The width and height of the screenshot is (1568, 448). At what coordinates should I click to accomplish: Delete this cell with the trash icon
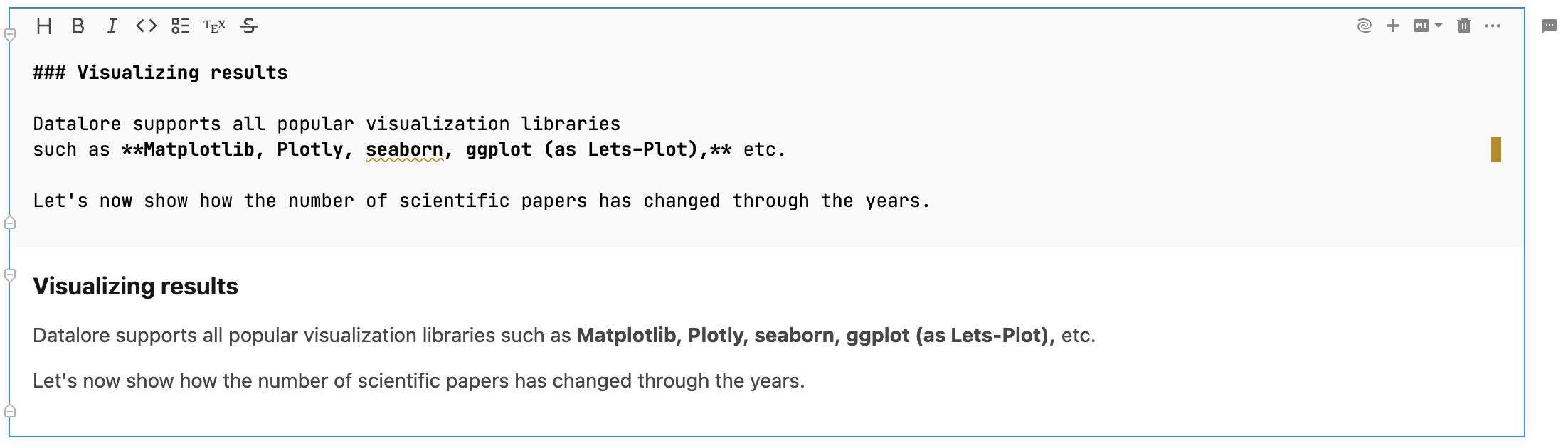[x=1464, y=26]
